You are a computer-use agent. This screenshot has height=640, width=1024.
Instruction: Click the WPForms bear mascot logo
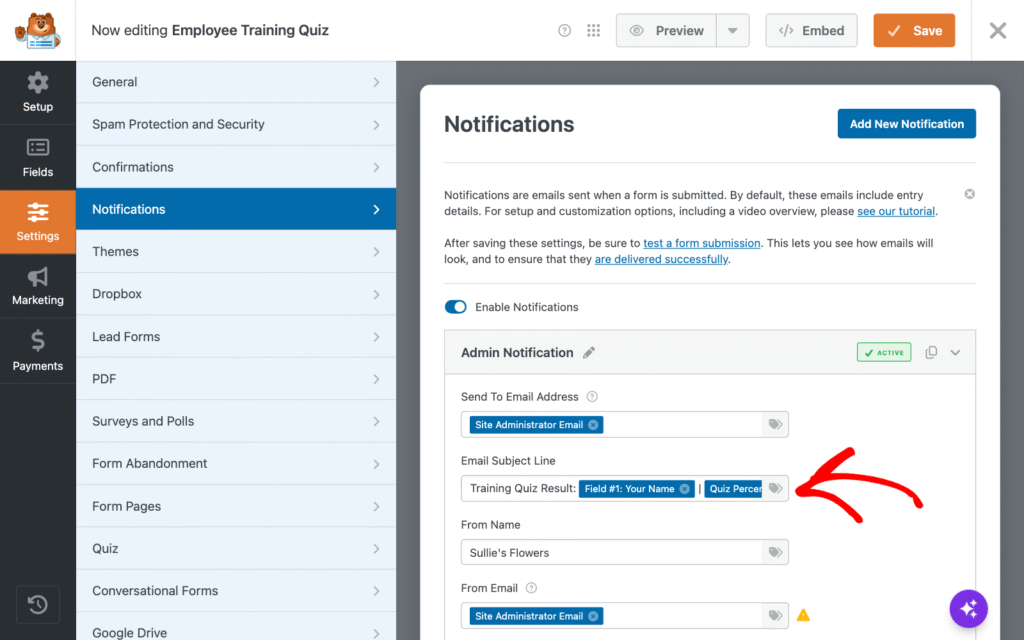38,30
